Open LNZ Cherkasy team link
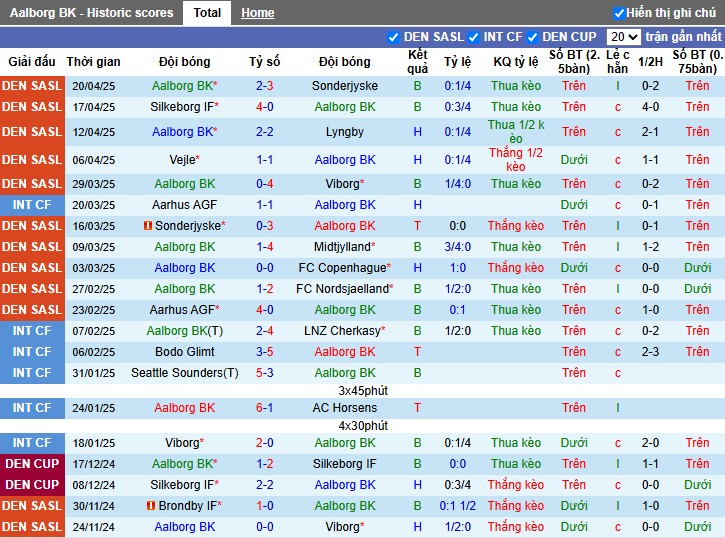The image size is (725, 538). point(344,331)
